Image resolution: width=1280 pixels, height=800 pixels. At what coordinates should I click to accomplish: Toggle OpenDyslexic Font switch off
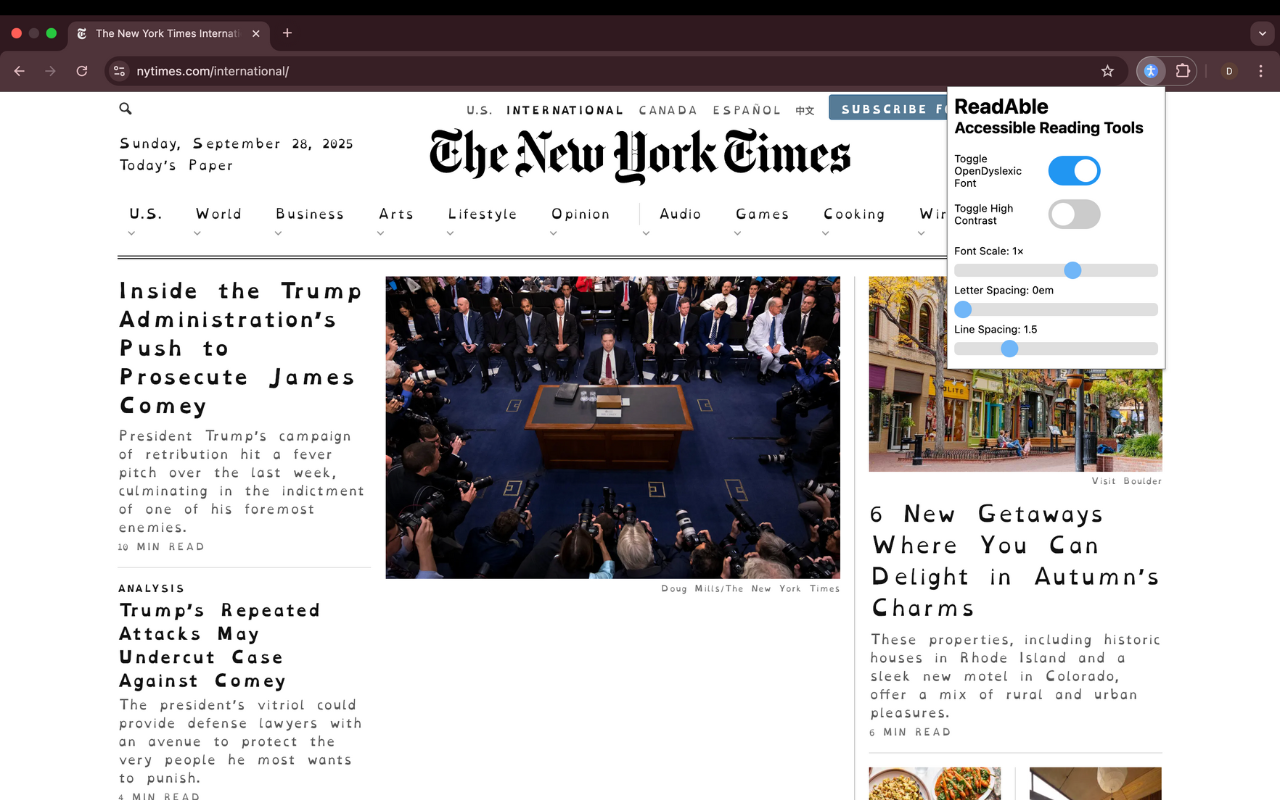tap(1074, 171)
